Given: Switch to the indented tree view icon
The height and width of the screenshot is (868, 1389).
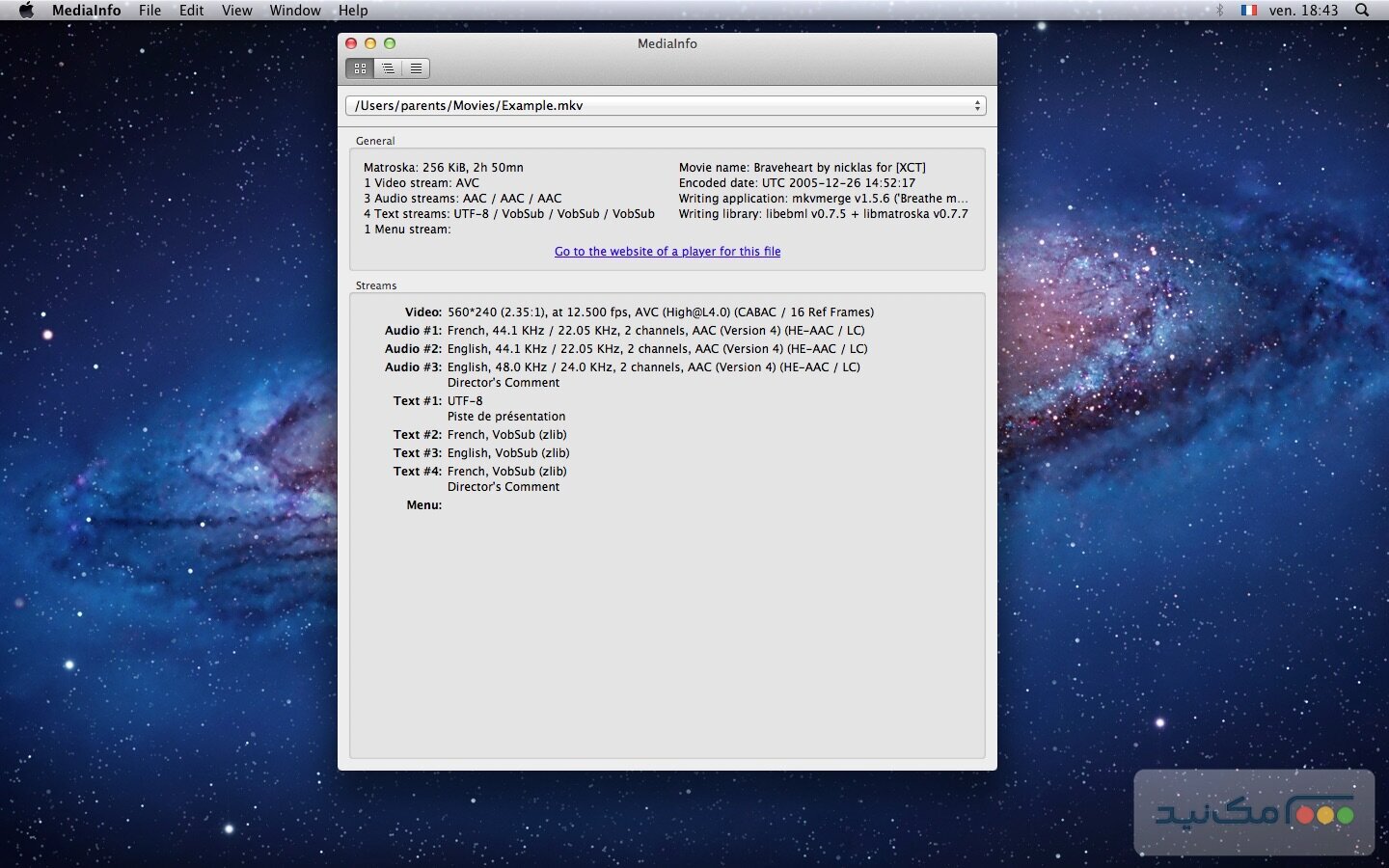Looking at the screenshot, I should 388,68.
